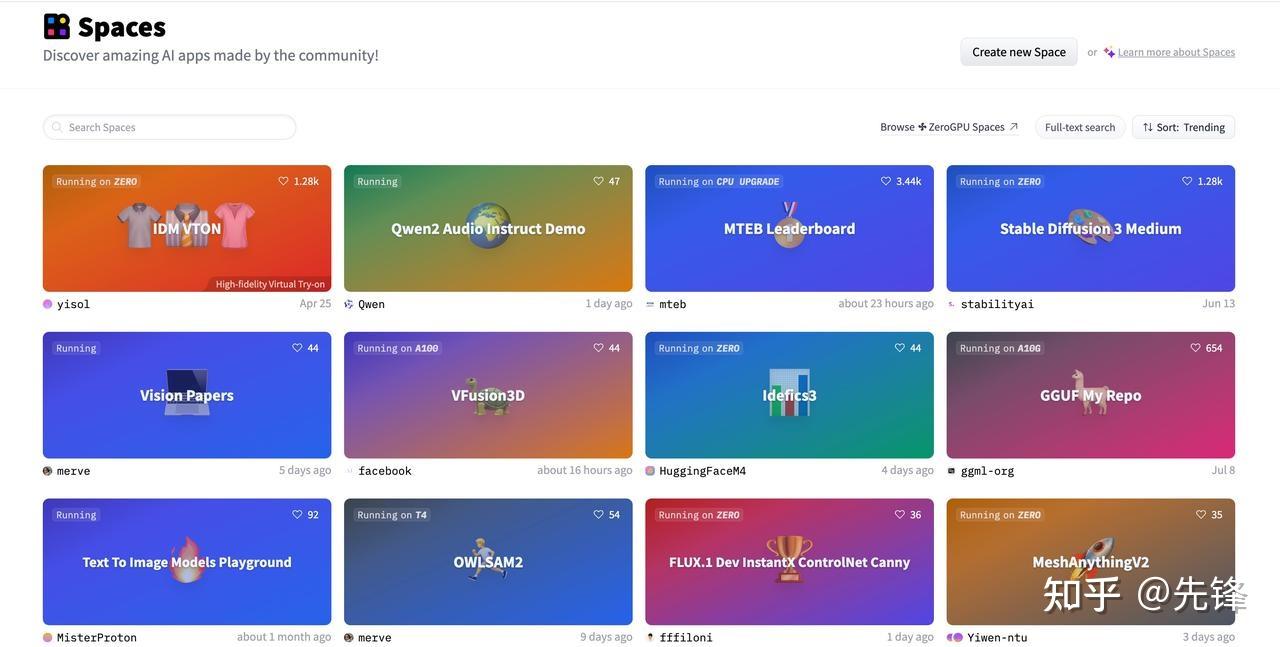This screenshot has height=647, width=1280.
Task: Click the Spaces logo icon
Action: tap(57, 27)
